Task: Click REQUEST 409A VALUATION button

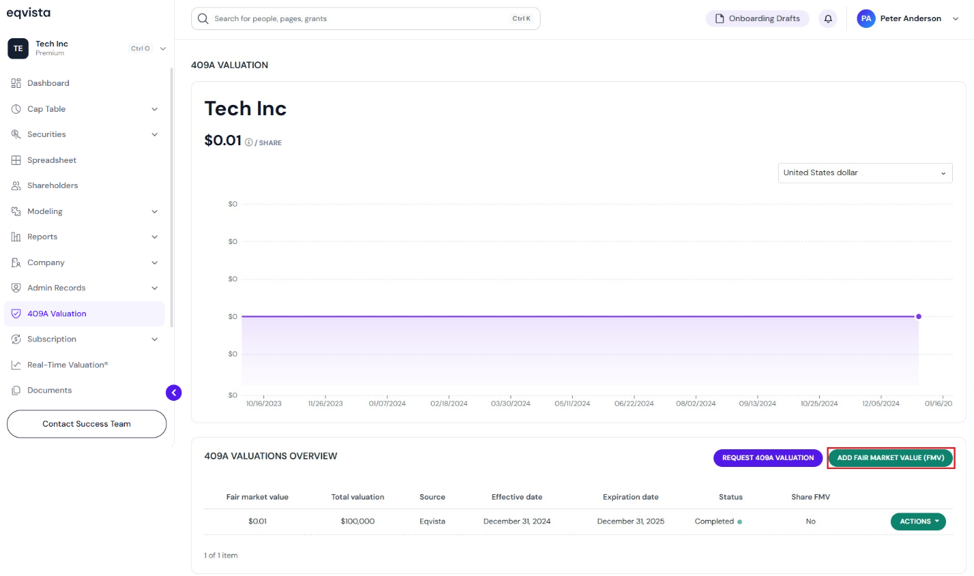Action: click(x=768, y=458)
